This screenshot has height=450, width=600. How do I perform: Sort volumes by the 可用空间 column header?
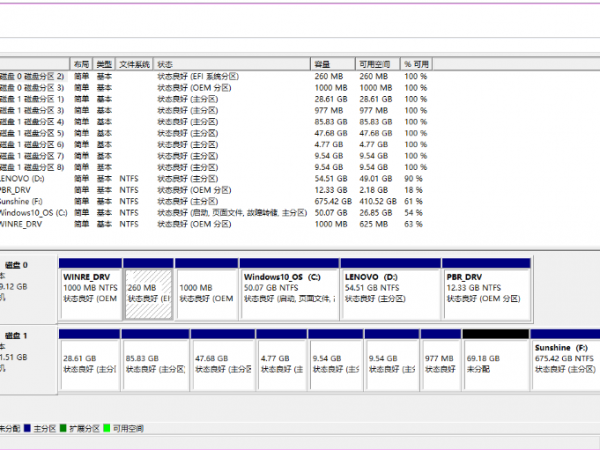378,62
